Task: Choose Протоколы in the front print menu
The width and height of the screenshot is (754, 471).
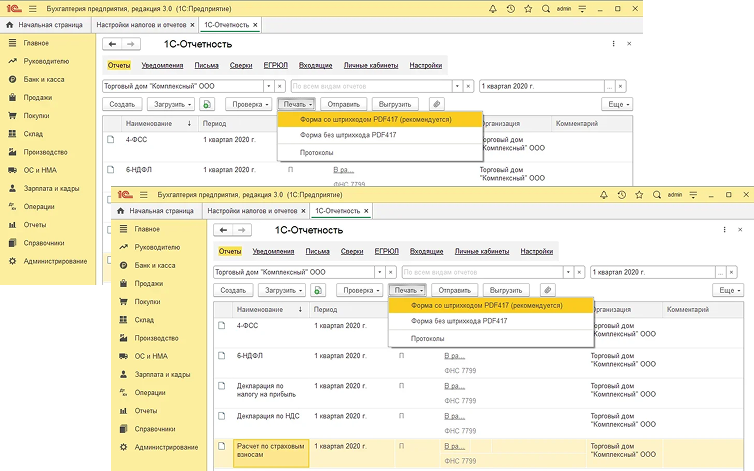Action: click(x=428, y=339)
